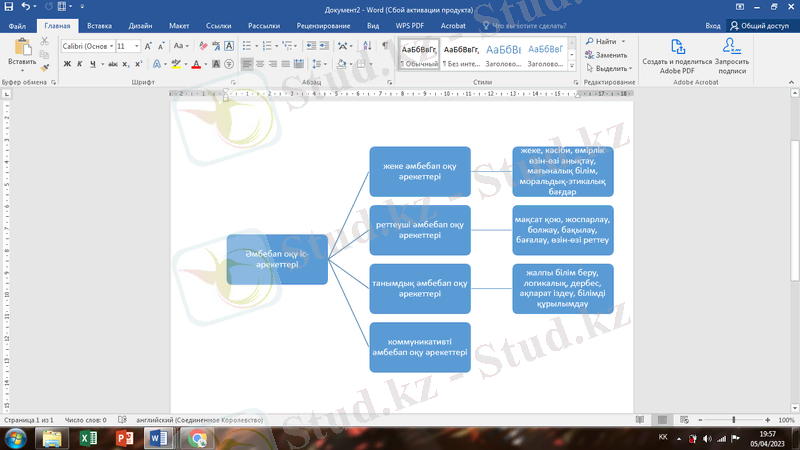
Task: Toggle strikethrough text formatting
Action: pyautogui.click(x=113, y=64)
